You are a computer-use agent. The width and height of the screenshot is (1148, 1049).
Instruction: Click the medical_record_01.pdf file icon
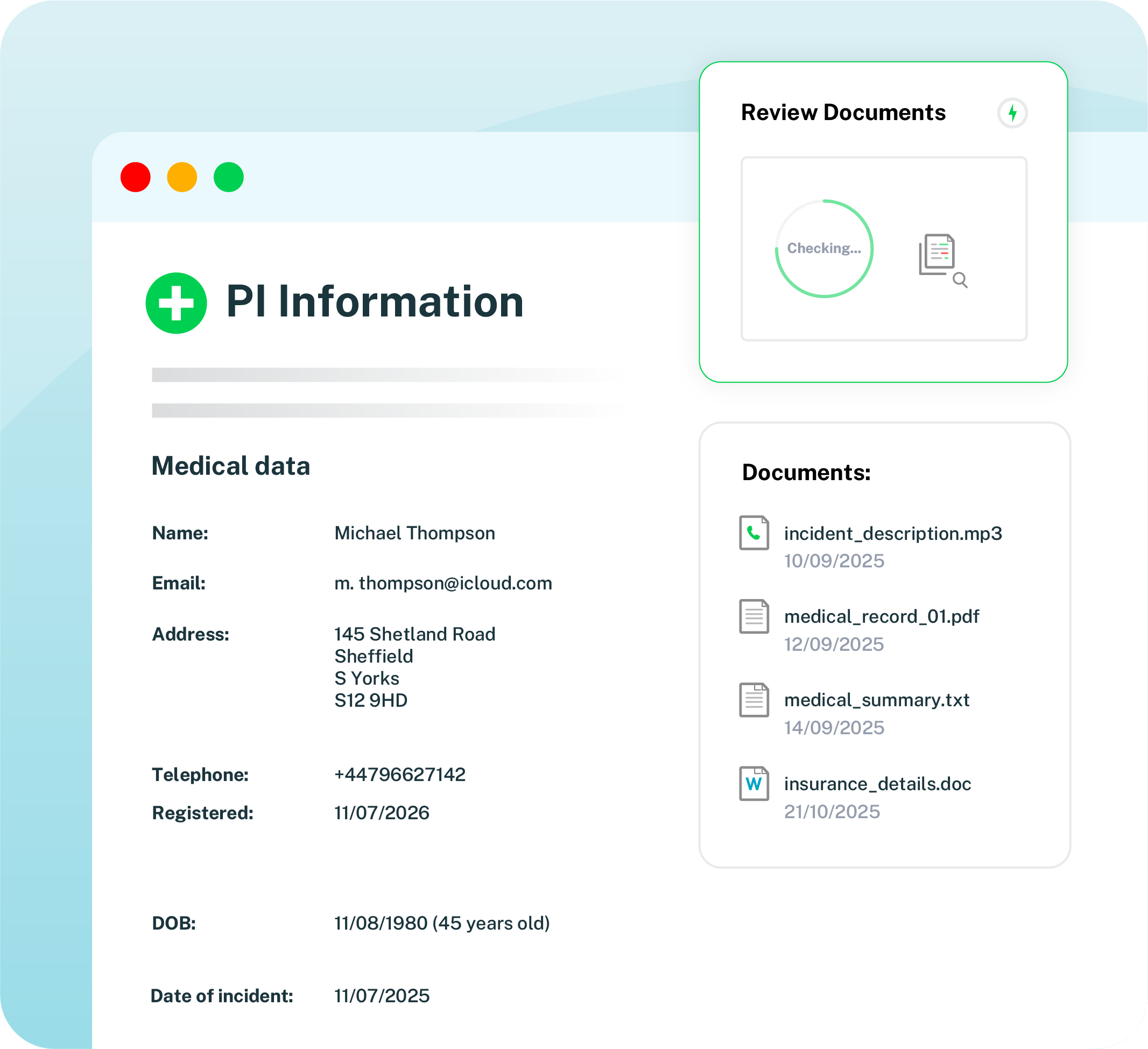pos(754,616)
